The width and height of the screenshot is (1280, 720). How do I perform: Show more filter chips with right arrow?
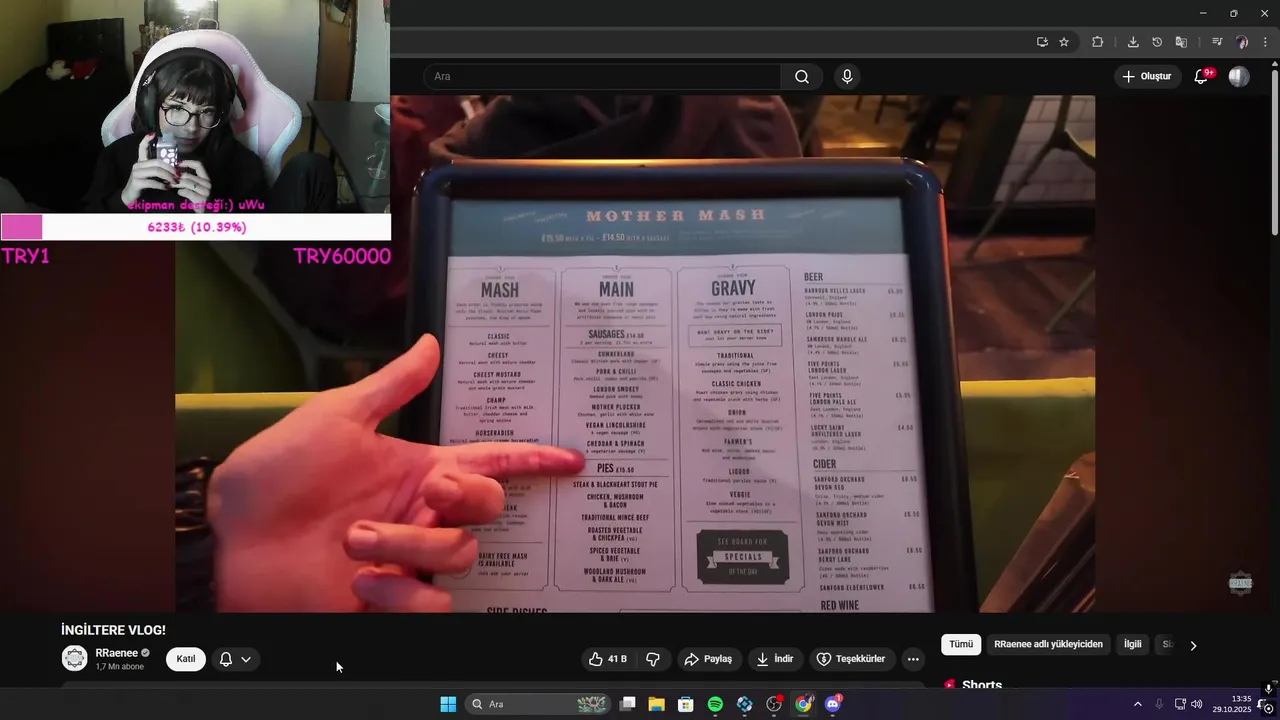click(x=1193, y=645)
